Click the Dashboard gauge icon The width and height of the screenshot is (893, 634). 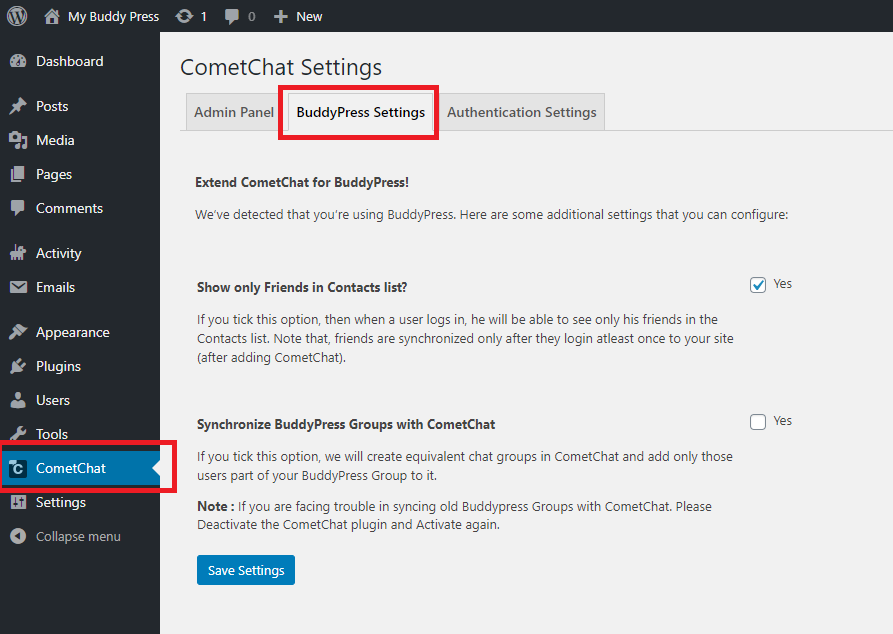click(18, 61)
